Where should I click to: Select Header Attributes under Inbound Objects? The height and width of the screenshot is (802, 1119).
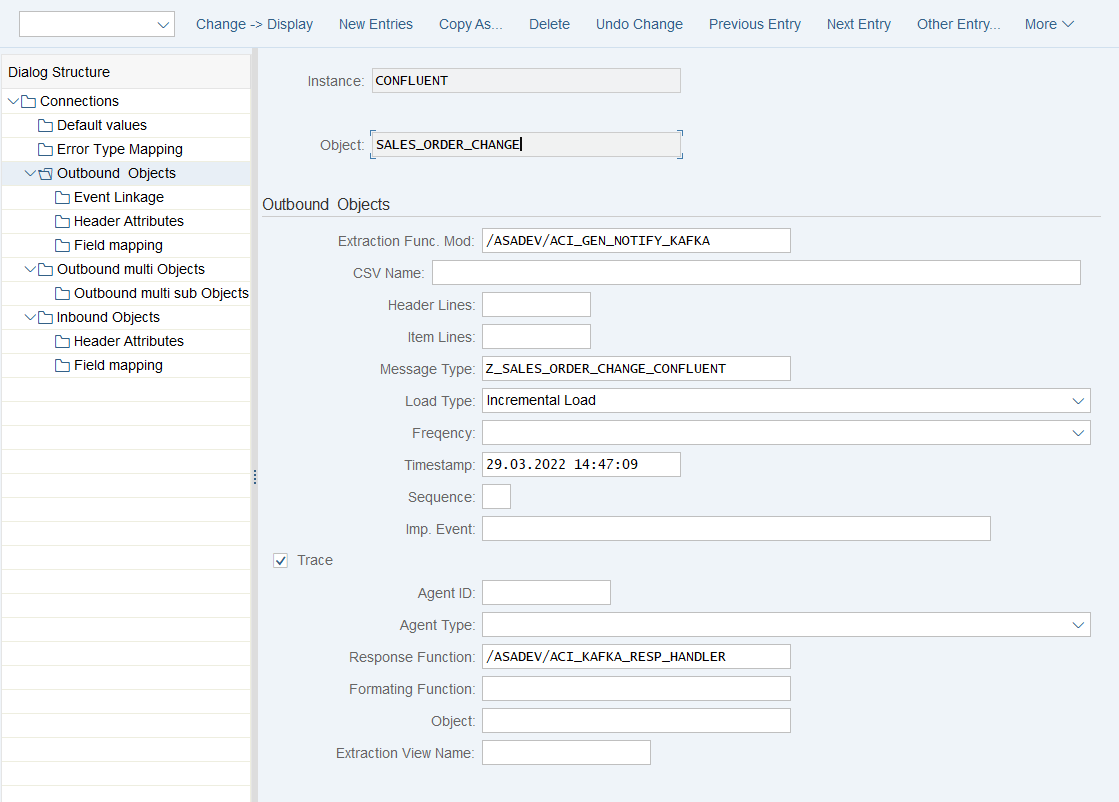129,341
